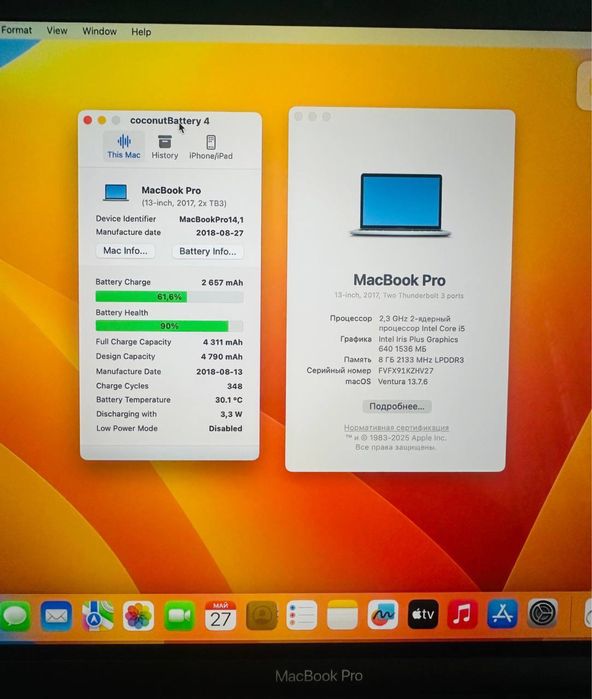
Task: Click the Подробнее... button in About window
Action: pos(397,406)
